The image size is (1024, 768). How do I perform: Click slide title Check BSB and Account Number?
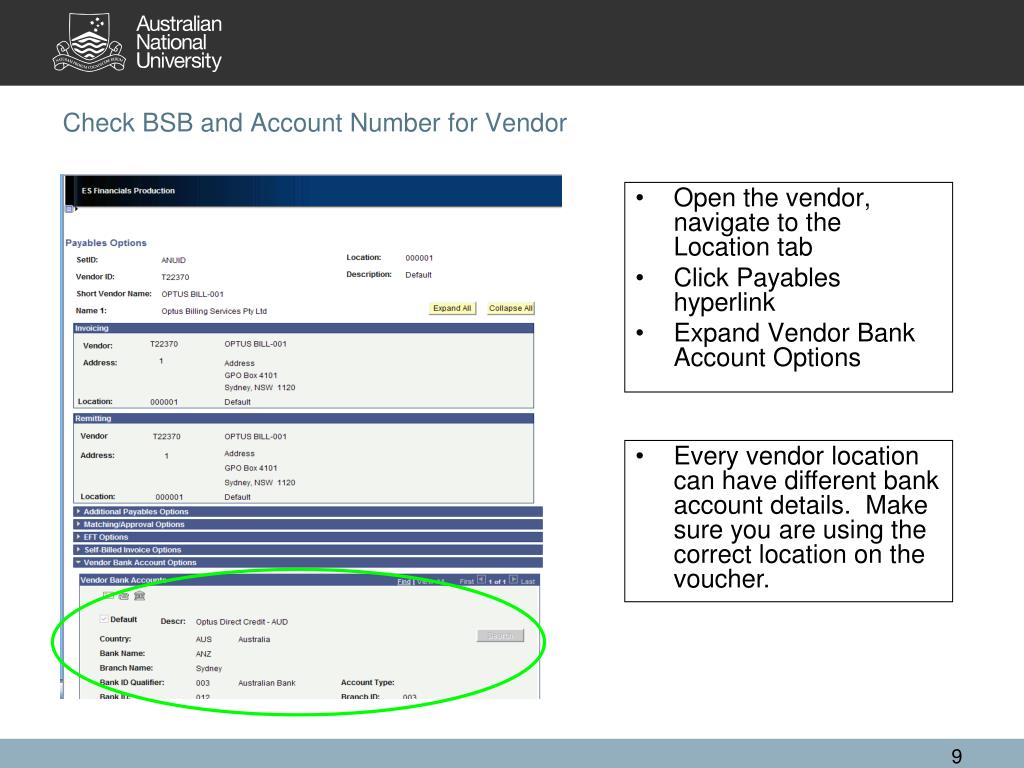point(315,123)
